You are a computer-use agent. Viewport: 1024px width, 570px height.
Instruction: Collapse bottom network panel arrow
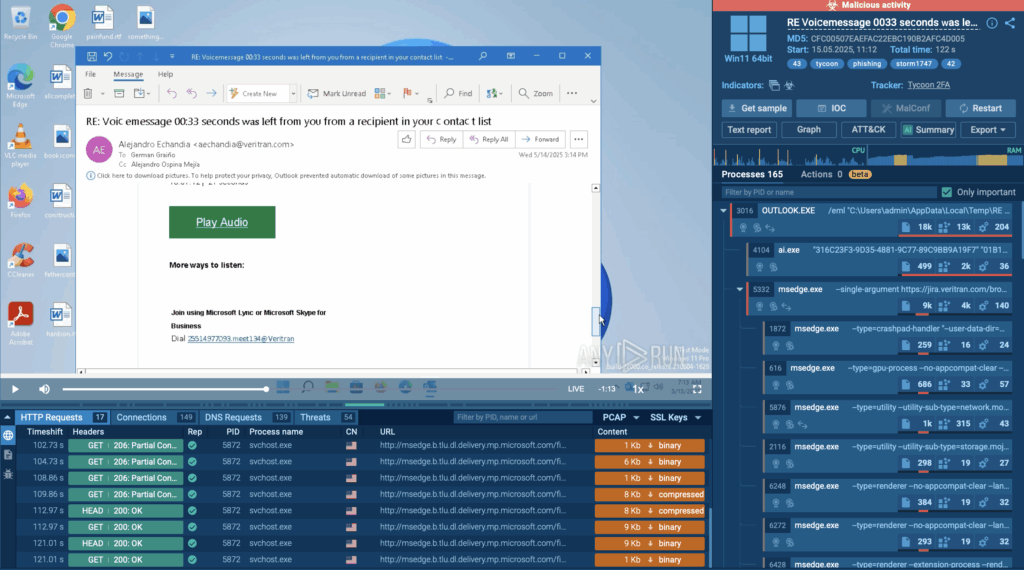(x=7, y=417)
